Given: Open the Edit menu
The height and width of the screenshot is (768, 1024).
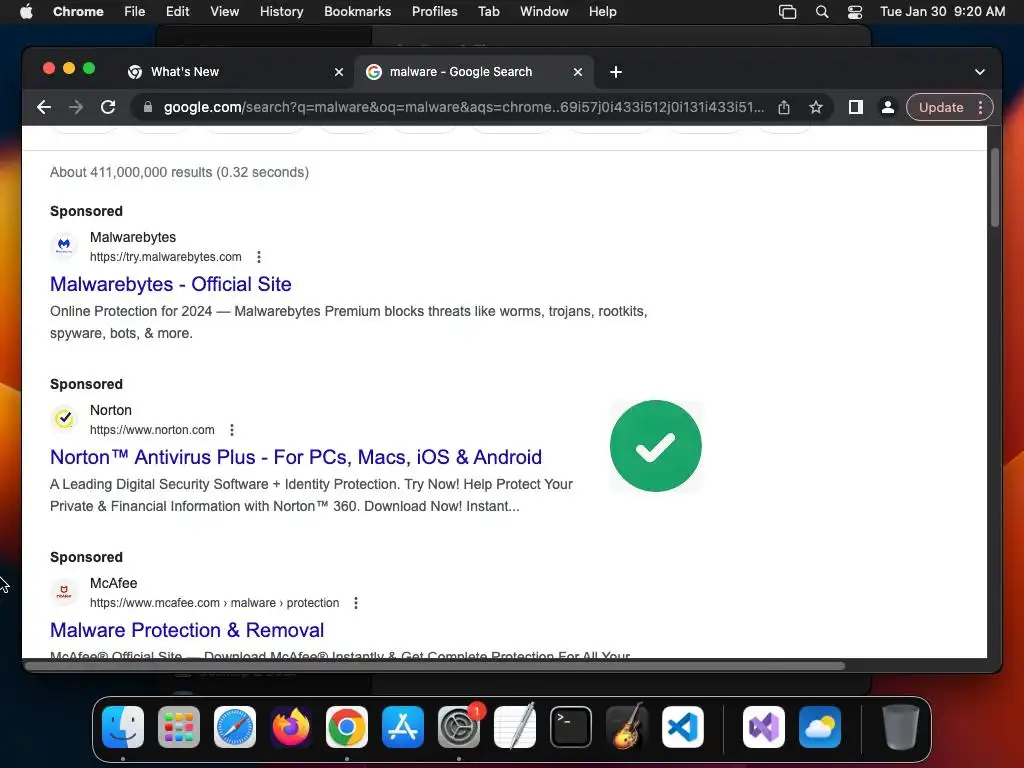Looking at the screenshot, I should [177, 11].
